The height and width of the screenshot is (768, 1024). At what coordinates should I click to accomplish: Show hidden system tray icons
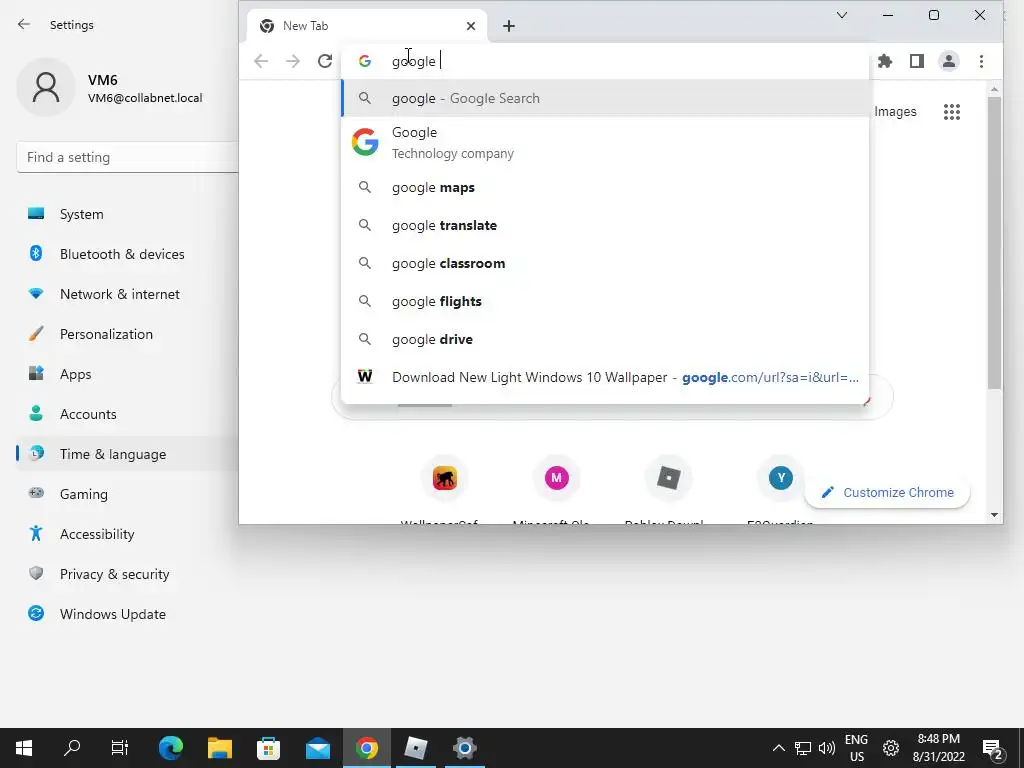[779, 748]
